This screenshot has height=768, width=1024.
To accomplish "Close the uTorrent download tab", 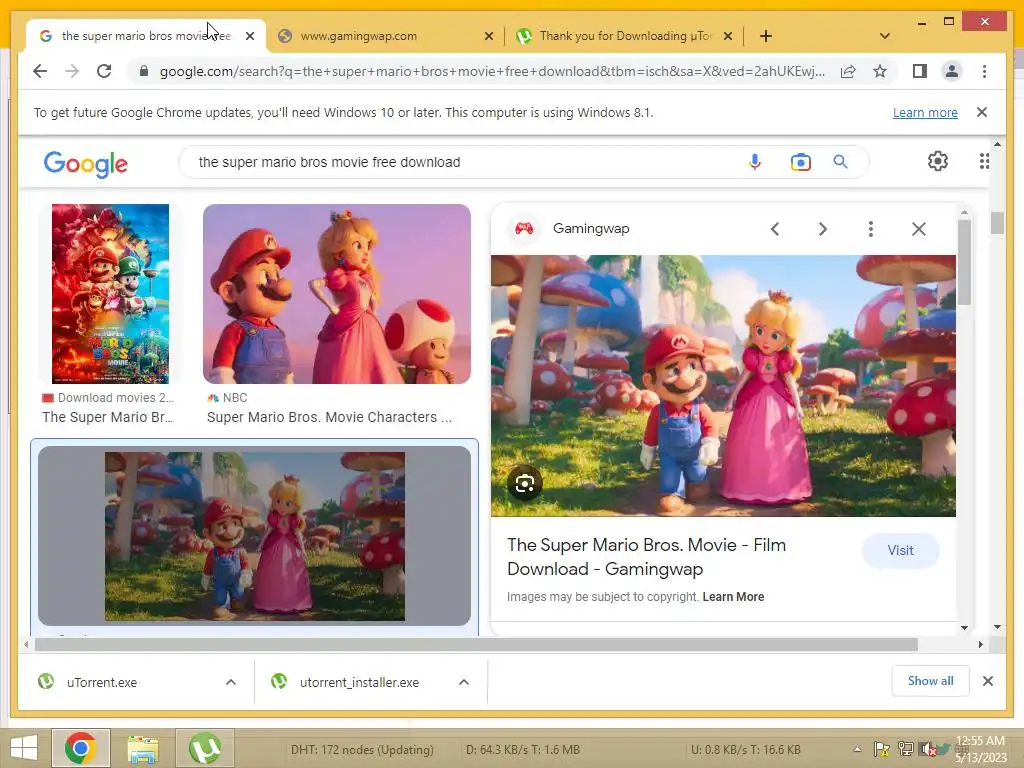I will (728, 36).
